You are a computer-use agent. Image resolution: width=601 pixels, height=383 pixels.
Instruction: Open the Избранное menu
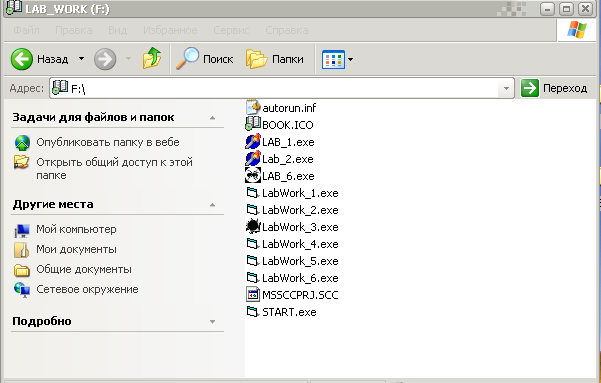[x=170, y=30]
